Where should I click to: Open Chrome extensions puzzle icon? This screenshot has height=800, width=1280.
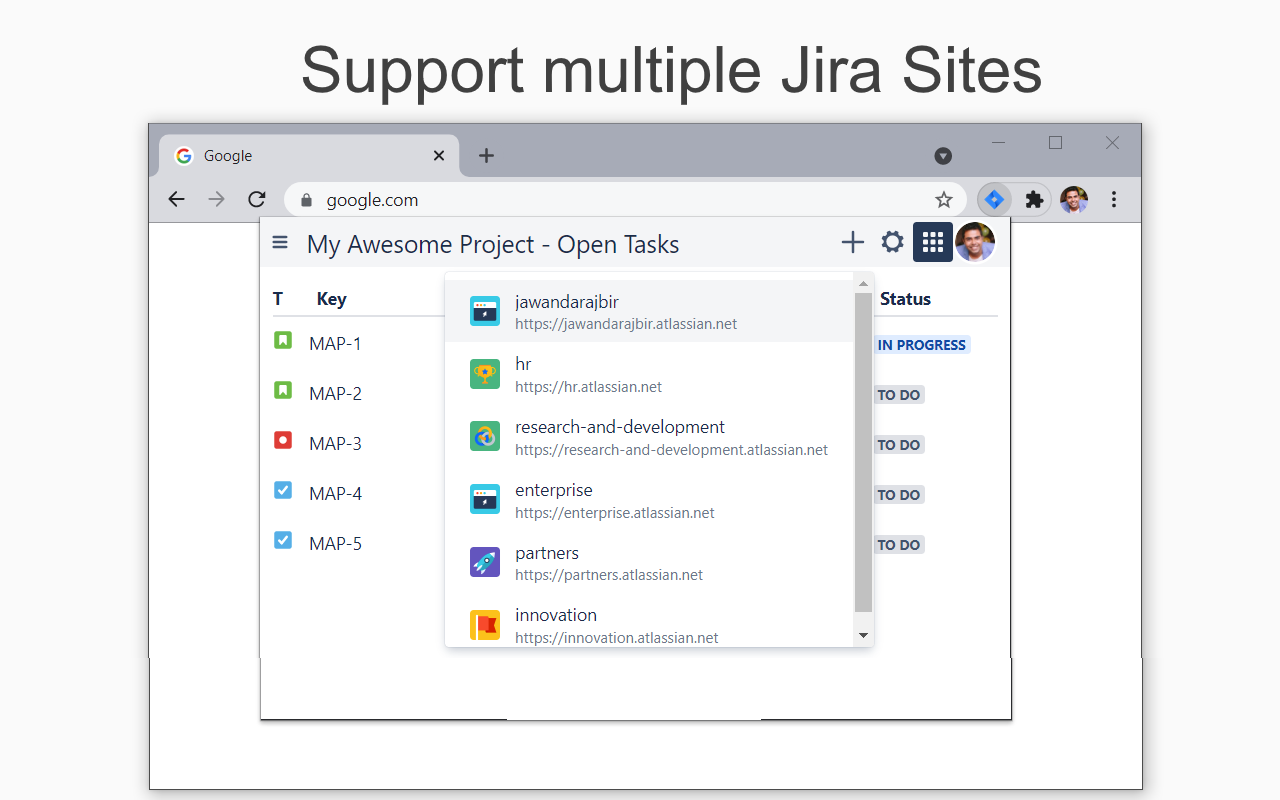(x=1035, y=200)
